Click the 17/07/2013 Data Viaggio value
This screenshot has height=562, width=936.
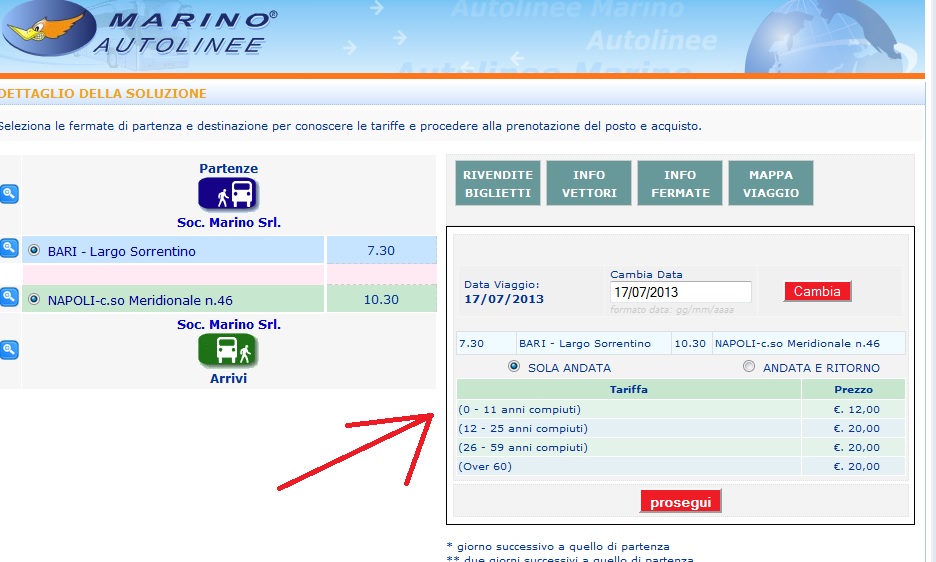(504, 299)
